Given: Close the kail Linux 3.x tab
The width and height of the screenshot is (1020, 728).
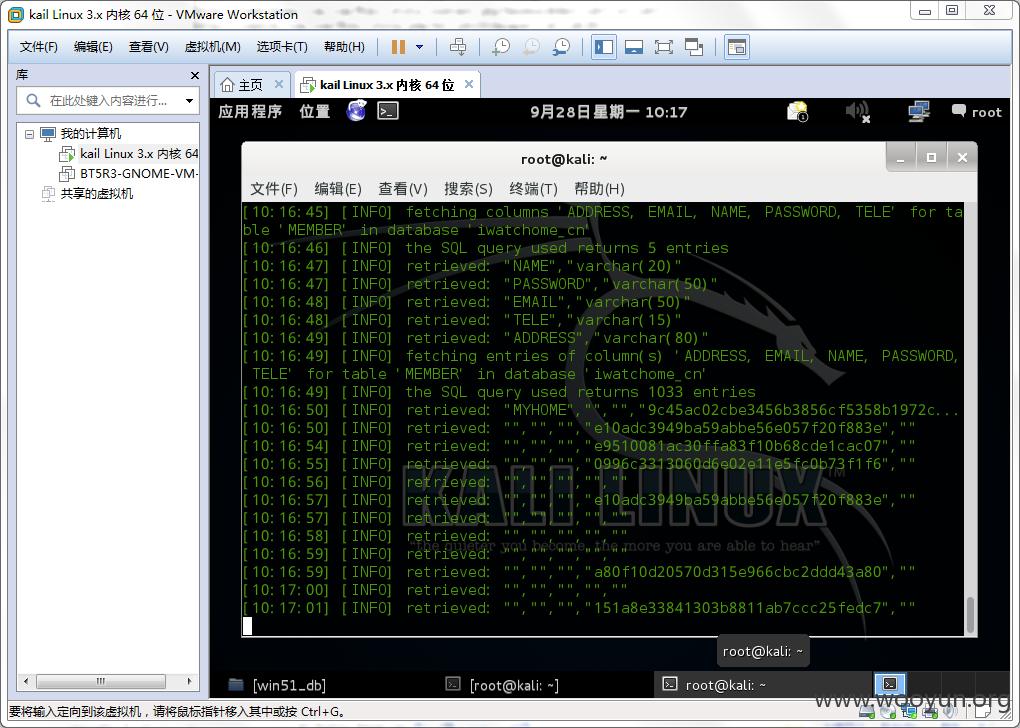Looking at the screenshot, I should click(468, 85).
